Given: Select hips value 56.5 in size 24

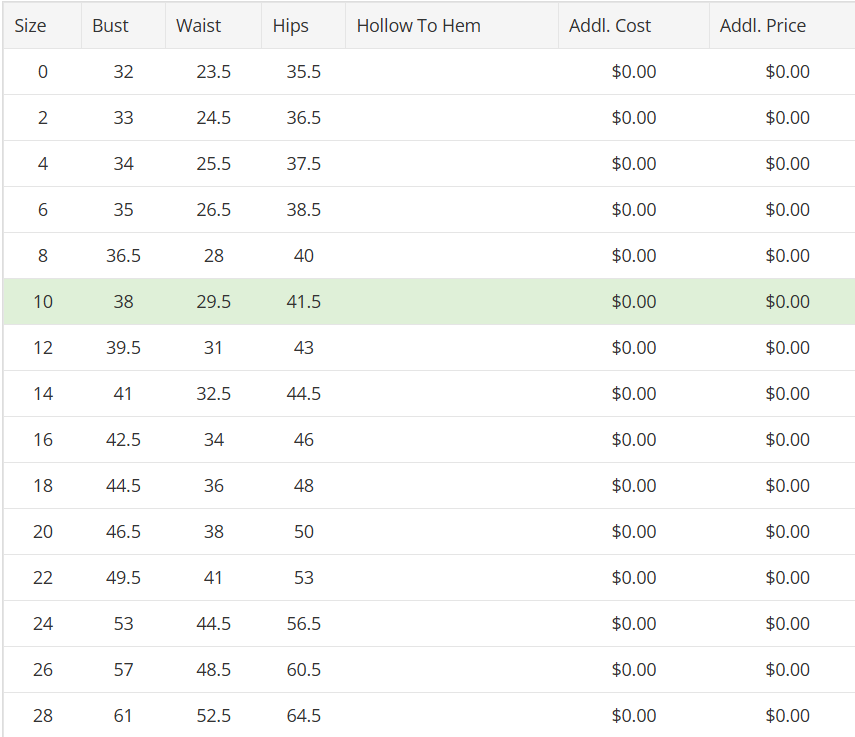Looking at the screenshot, I should (304, 624).
